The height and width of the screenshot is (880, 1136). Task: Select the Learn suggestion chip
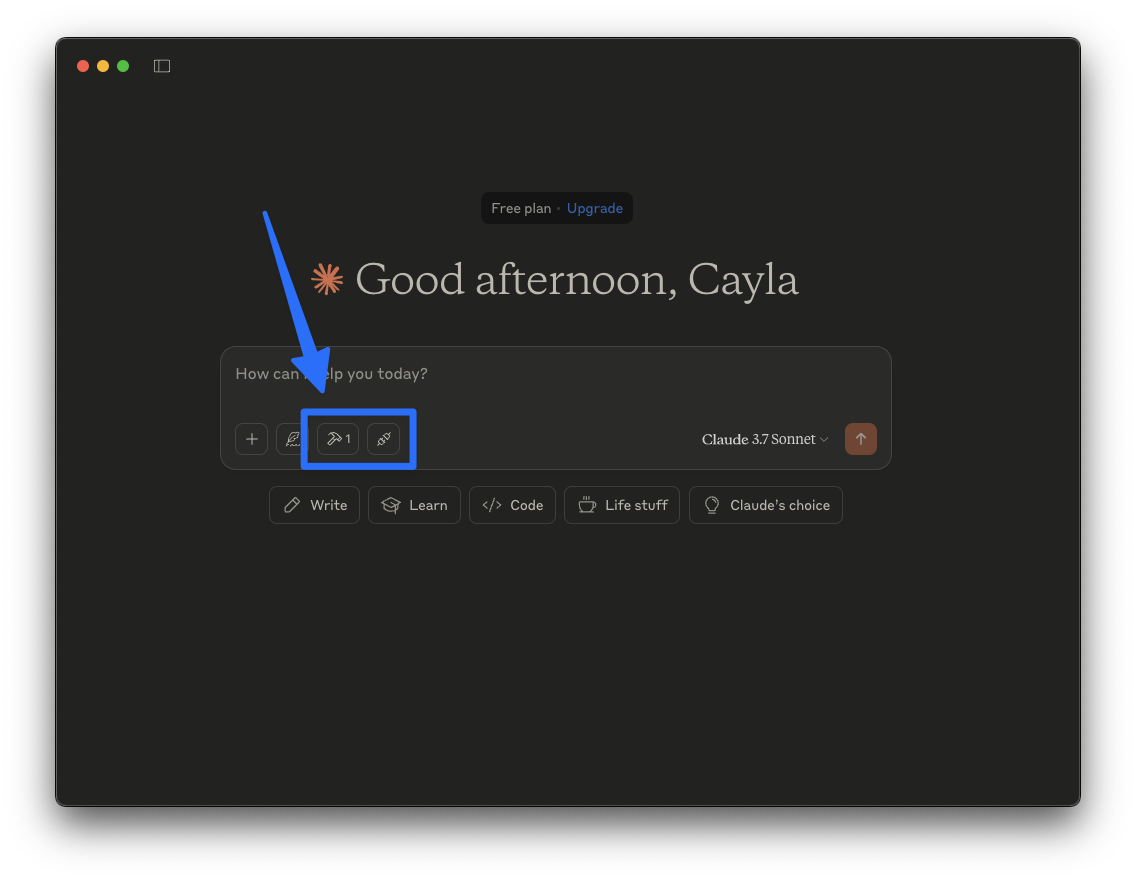tap(414, 505)
